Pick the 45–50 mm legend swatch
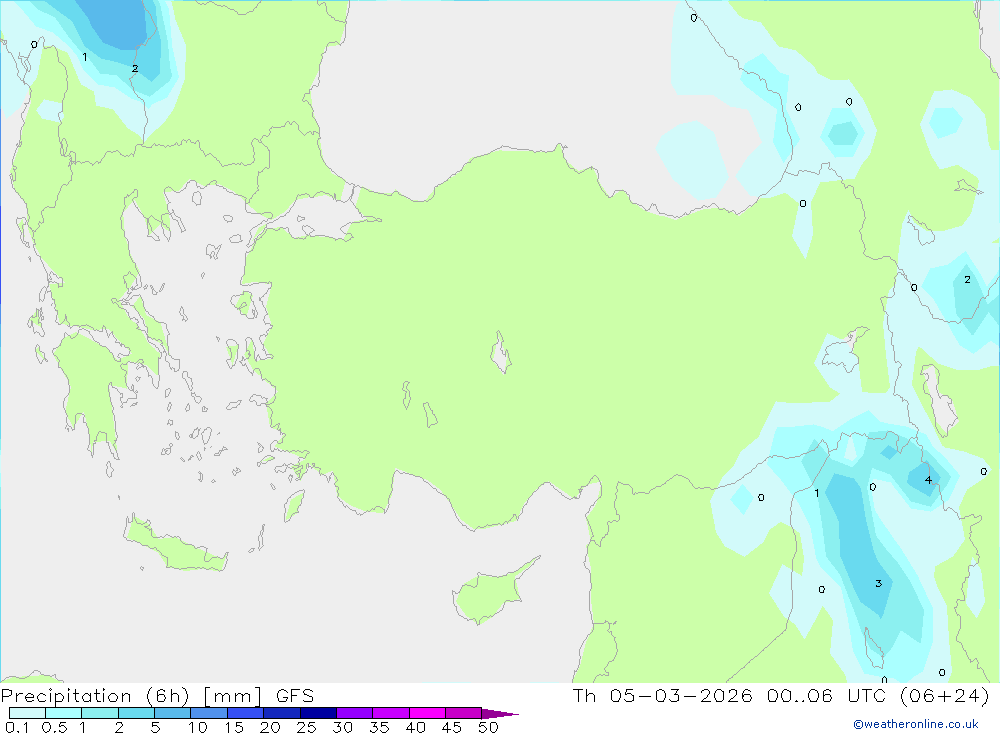This screenshot has width=1000, height=733. [463, 713]
